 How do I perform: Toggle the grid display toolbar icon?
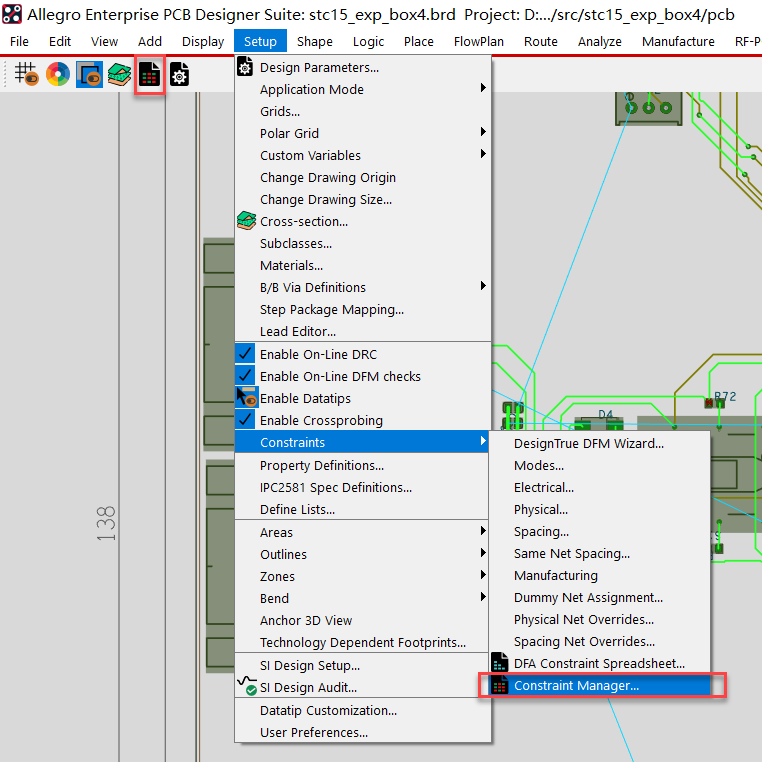[25, 74]
